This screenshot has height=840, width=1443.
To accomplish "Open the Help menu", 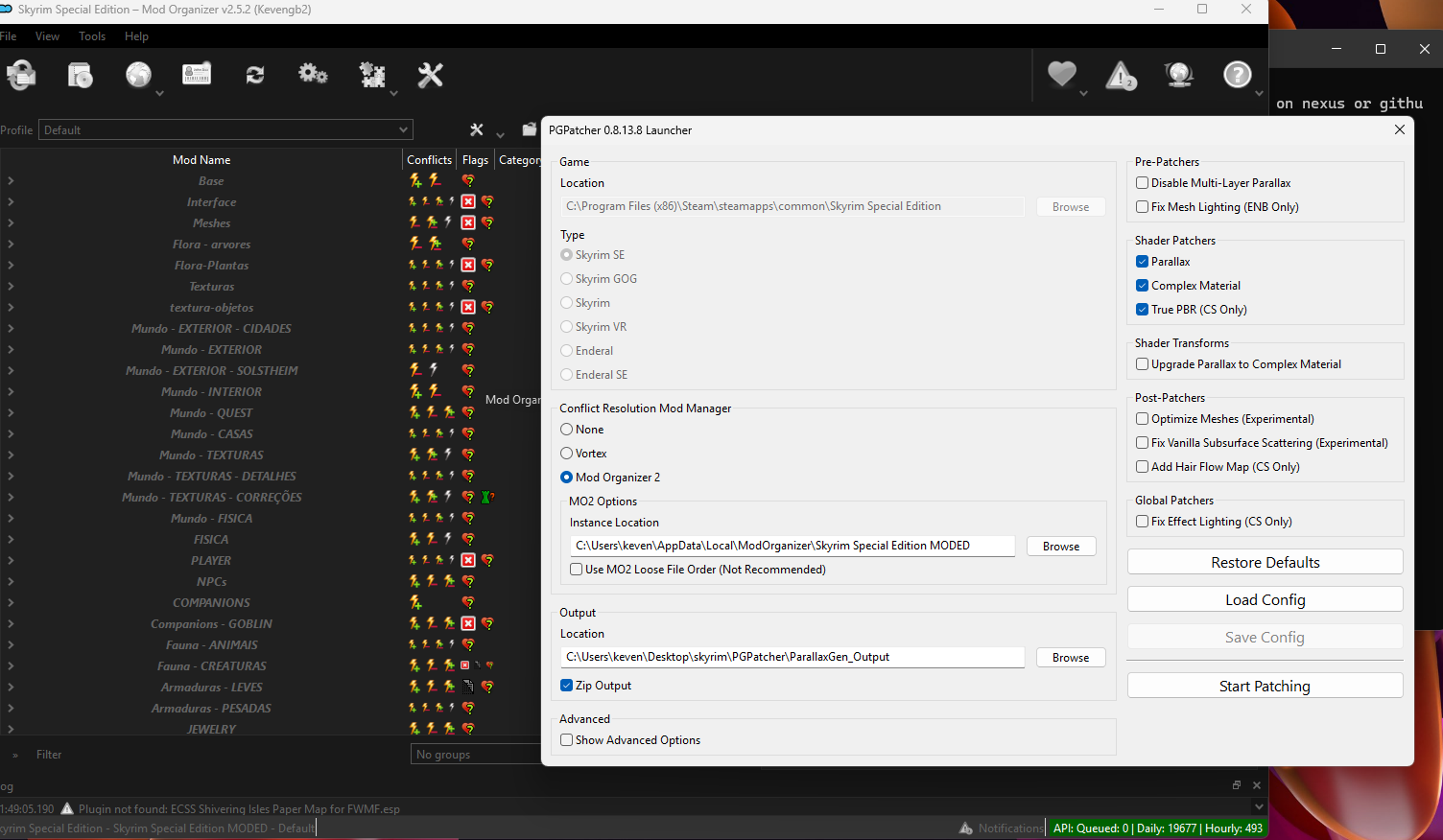I will [x=136, y=36].
